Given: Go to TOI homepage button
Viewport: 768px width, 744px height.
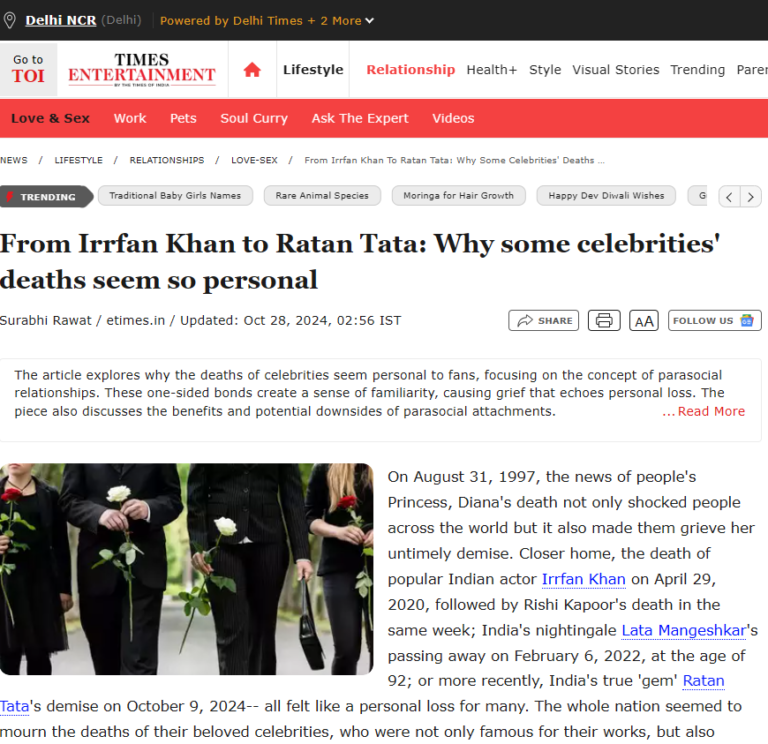Looking at the screenshot, I should point(28,69).
